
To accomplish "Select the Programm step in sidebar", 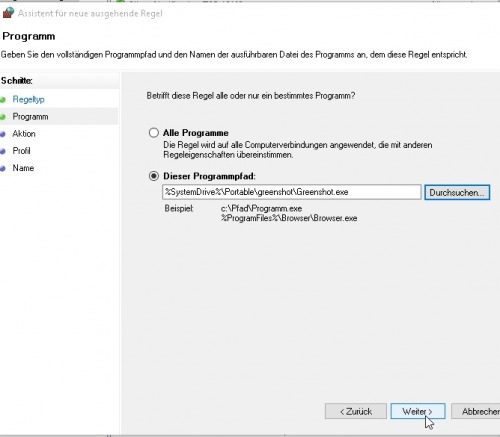I will pyautogui.click(x=30, y=117).
